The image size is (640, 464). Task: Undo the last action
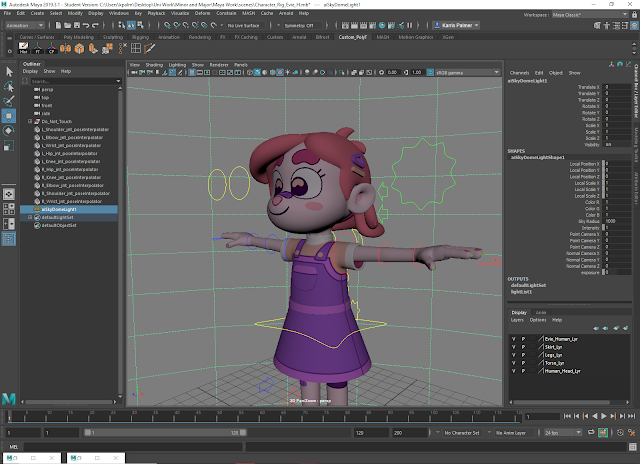(x=86, y=25)
